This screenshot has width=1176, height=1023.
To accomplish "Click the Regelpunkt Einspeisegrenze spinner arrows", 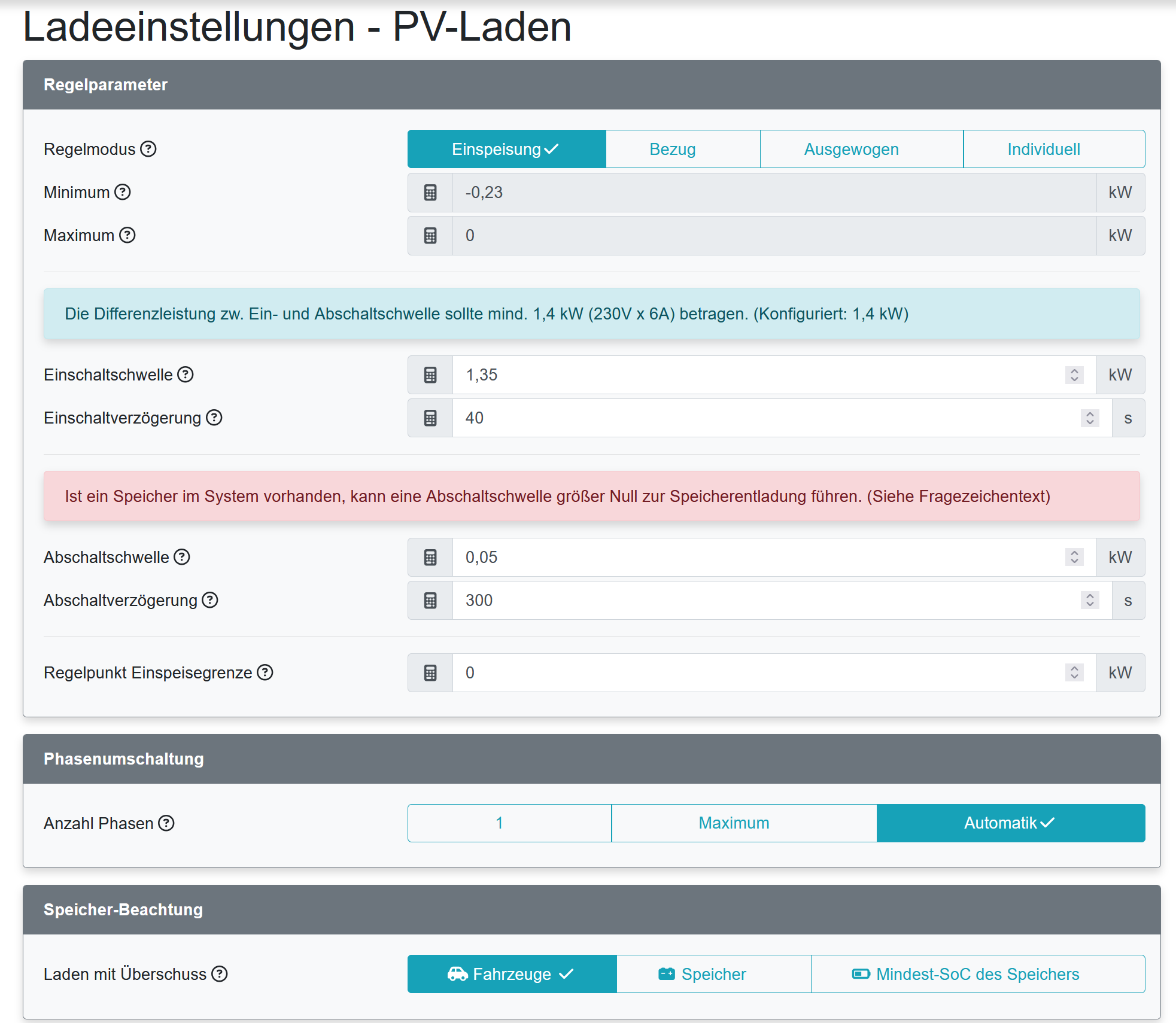I will point(1074,673).
